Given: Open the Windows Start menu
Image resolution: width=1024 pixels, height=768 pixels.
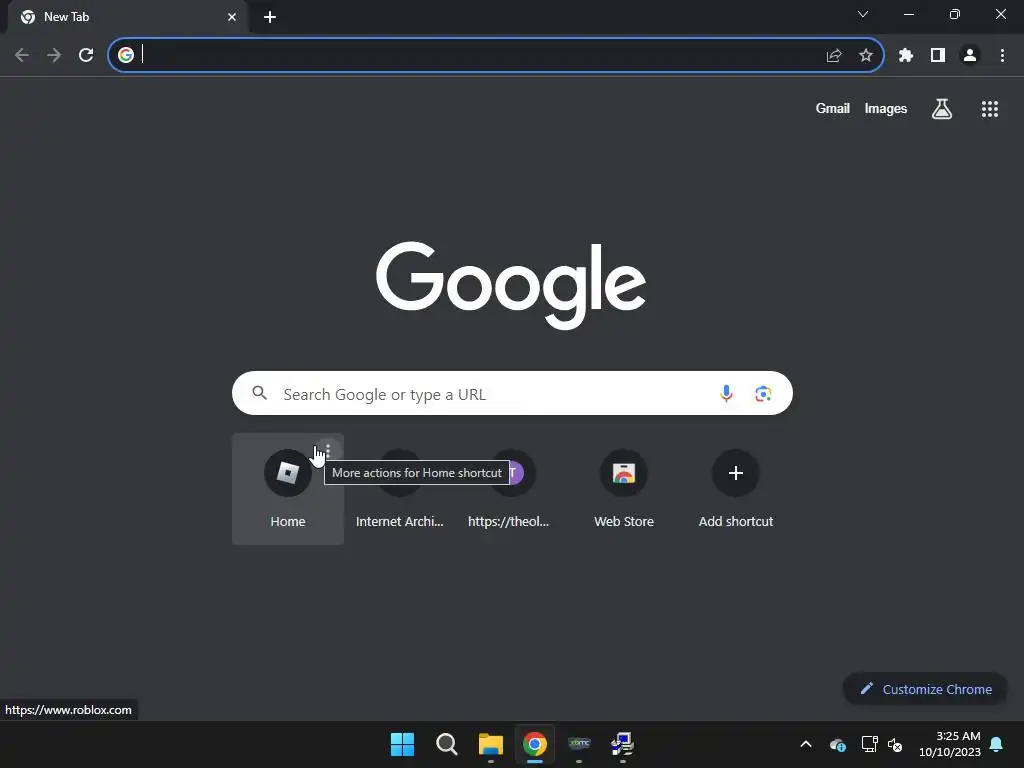Looking at the screenshot, I should click(x=402, y=744).
